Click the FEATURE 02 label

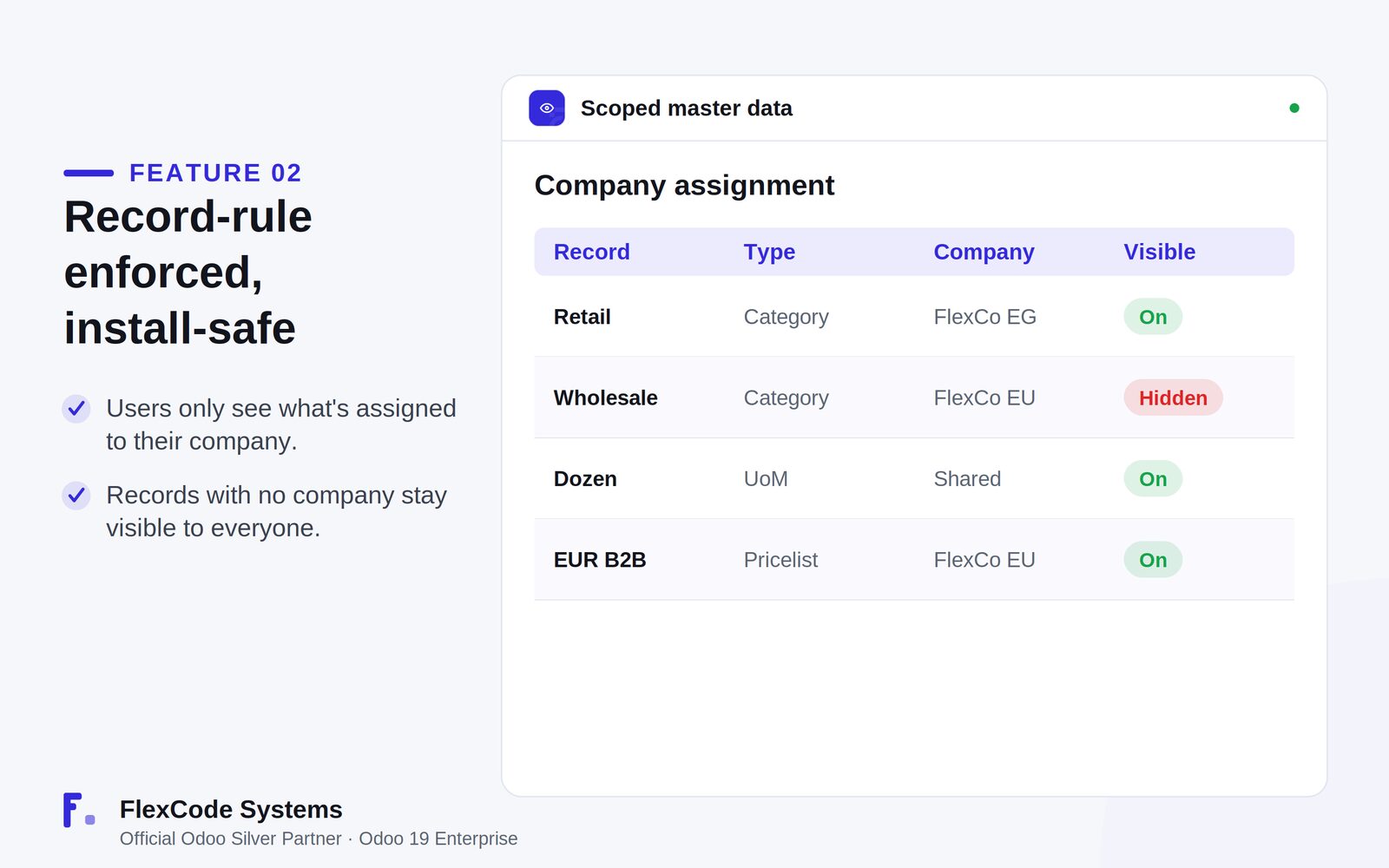215,173
